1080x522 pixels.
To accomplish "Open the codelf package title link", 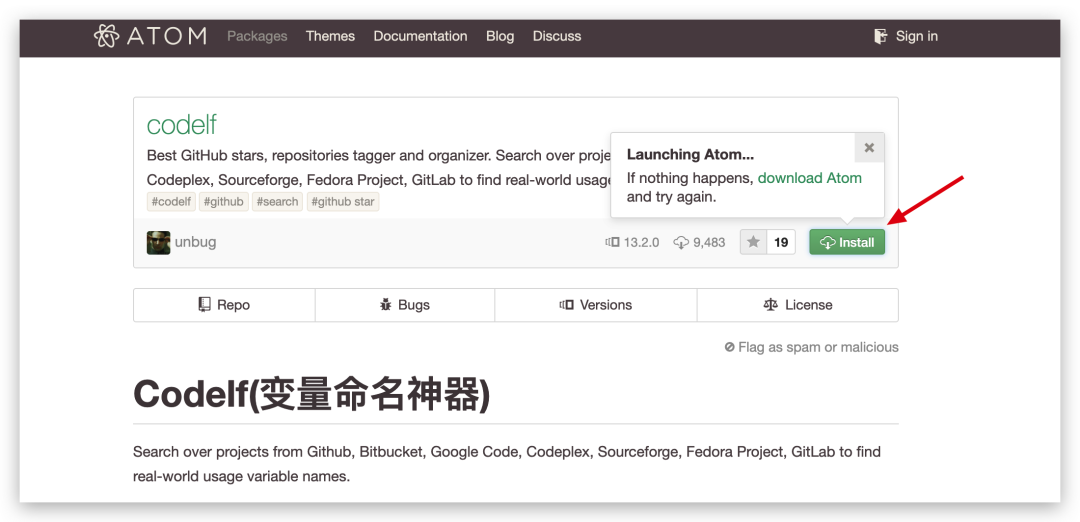I will pos(182,125).
